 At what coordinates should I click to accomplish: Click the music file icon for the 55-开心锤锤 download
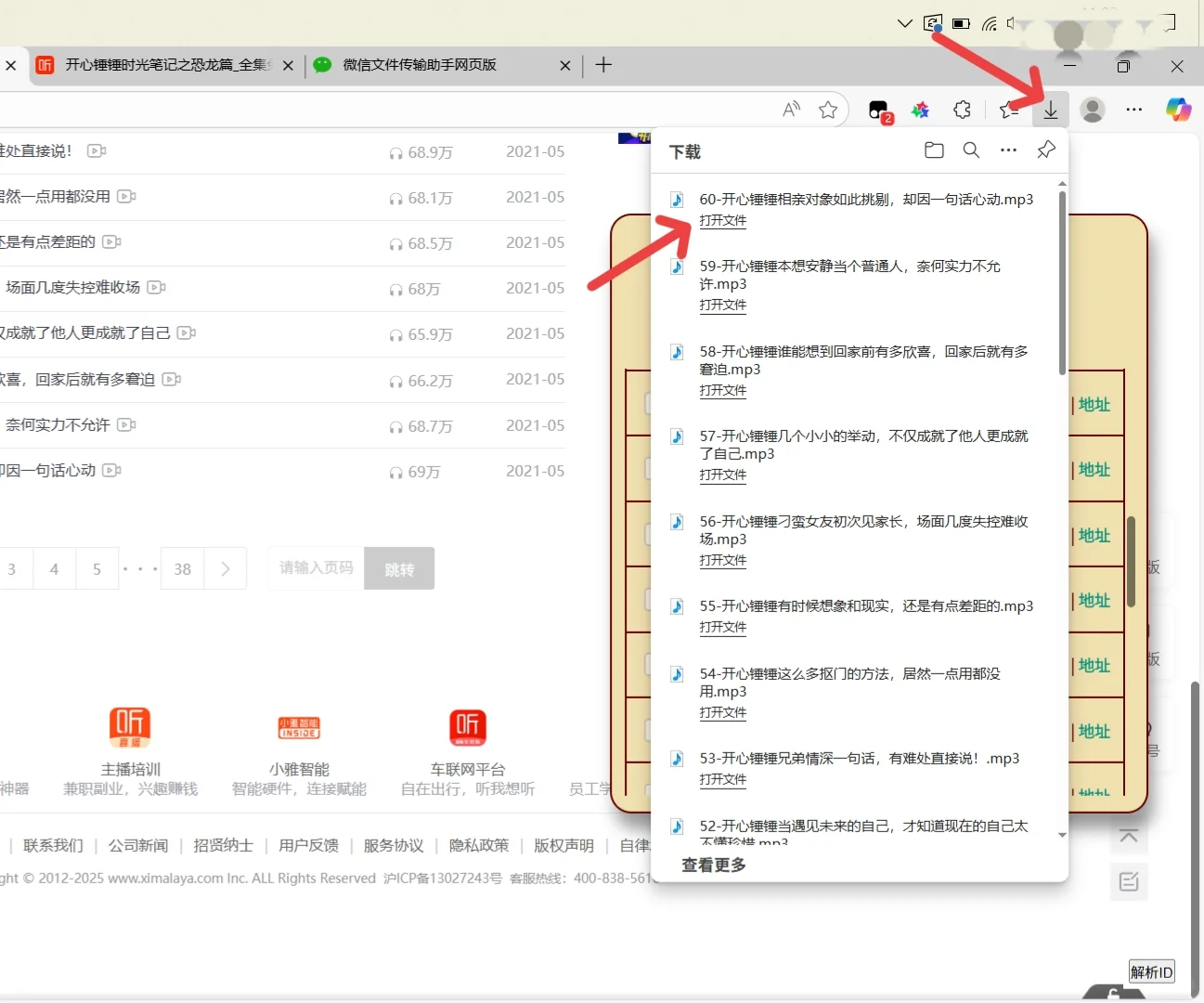678,606
